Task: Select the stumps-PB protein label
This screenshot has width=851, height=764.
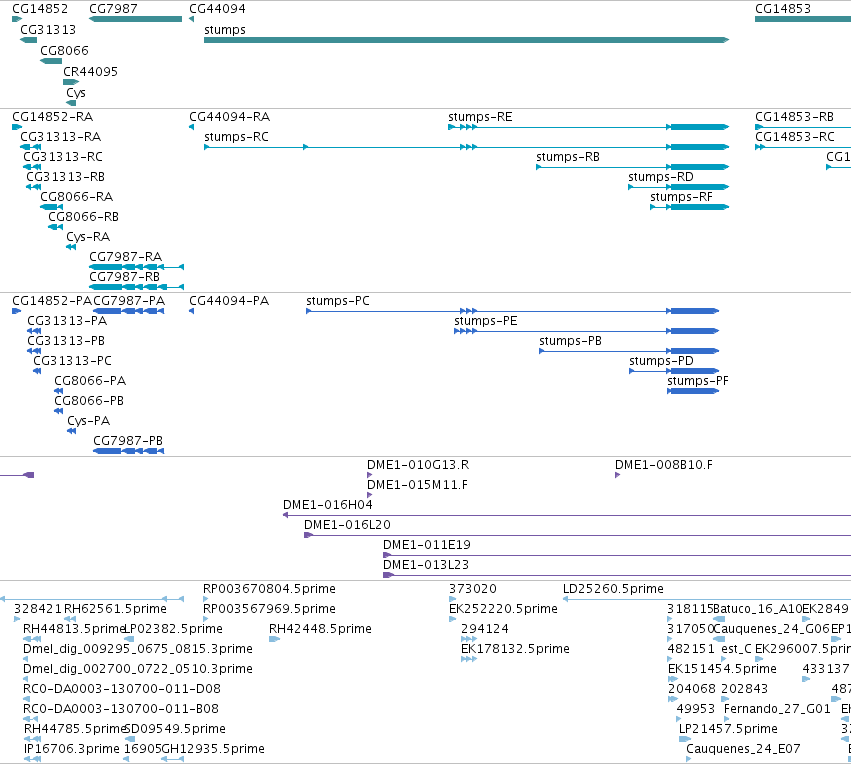Action: coord(570,341)
